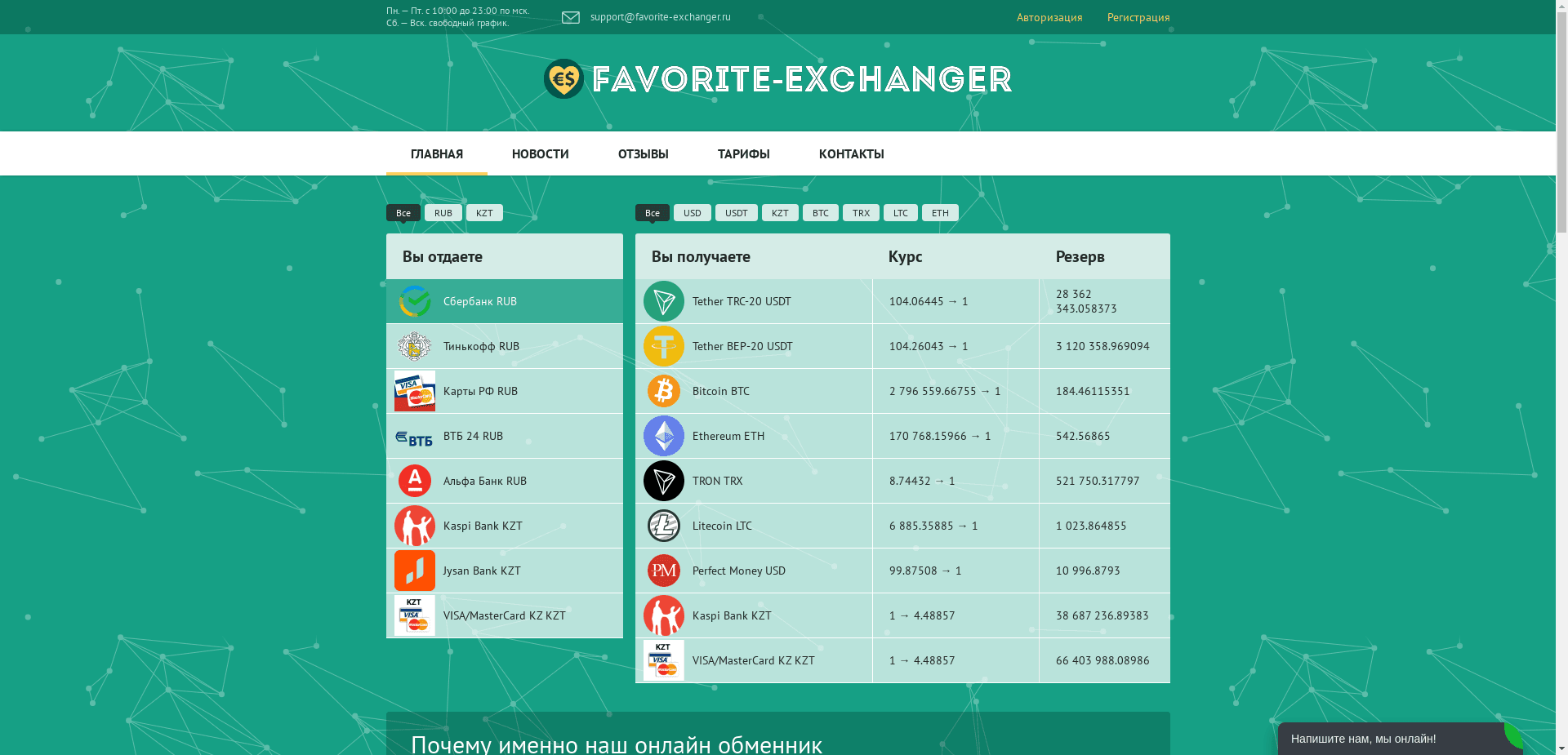This screenshot has height=755, width=1568.
Task: Click the Регистрация link
Action: 1138,17
